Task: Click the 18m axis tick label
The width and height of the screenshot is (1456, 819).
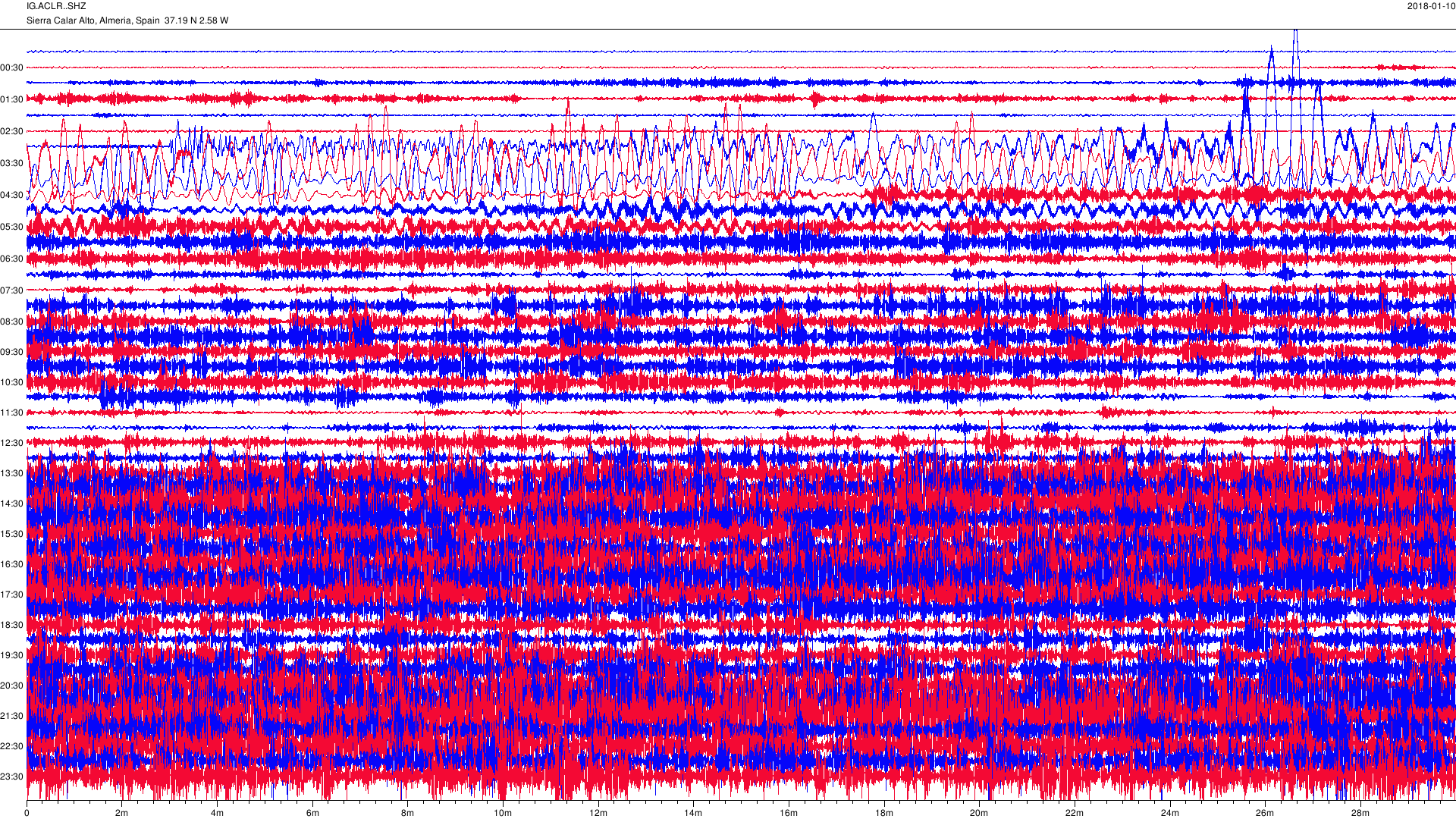Action: 884,813
